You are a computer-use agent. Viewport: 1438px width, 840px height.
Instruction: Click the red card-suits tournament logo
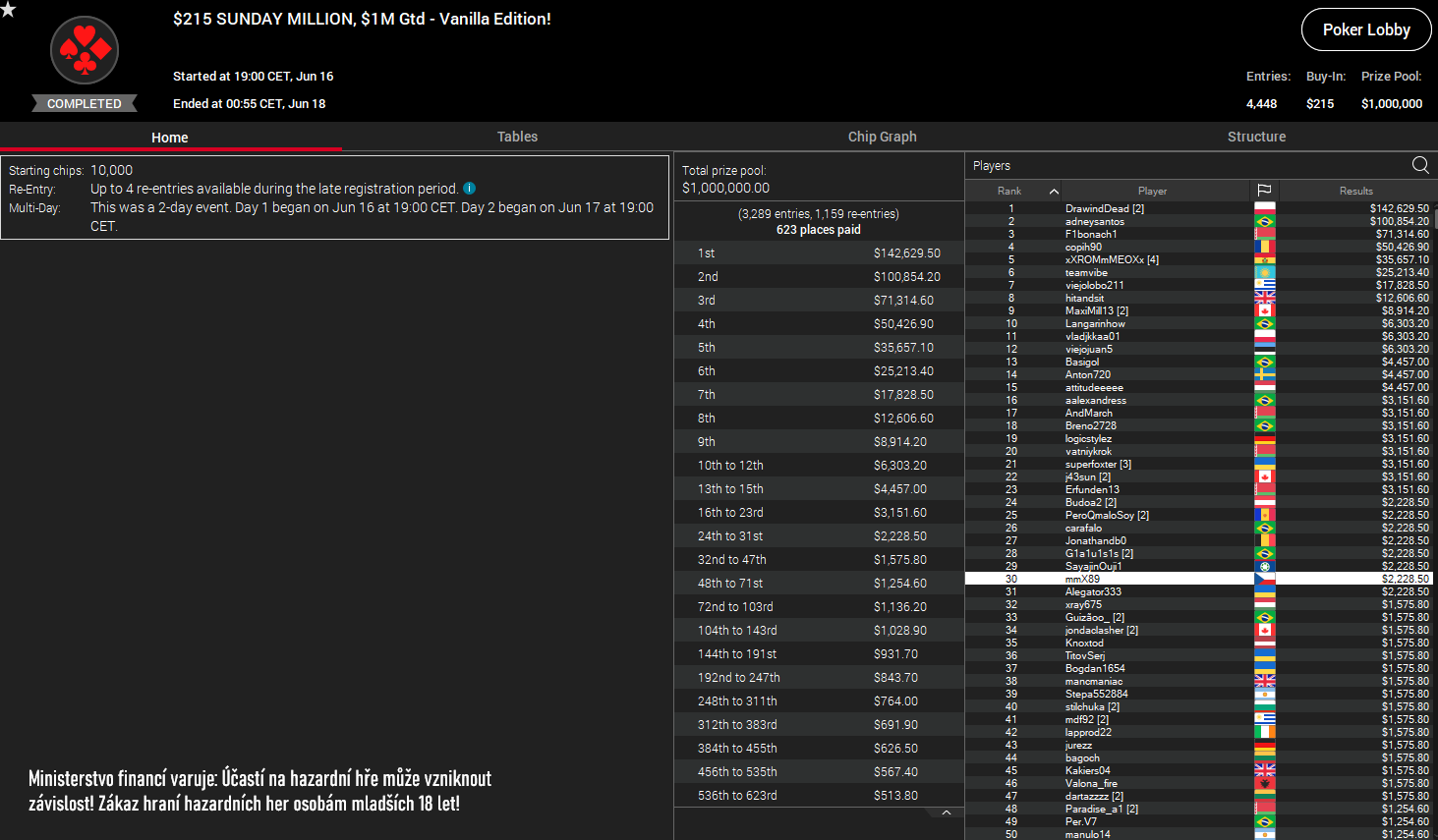[84, 49]
